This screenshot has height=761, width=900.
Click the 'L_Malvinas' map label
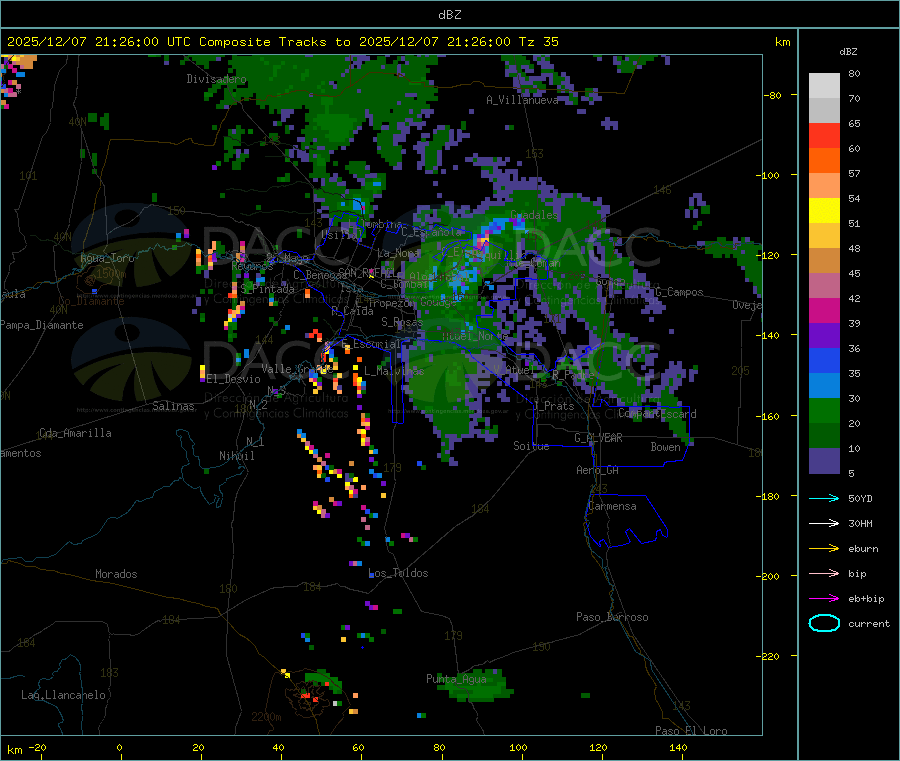coord(394,371)
